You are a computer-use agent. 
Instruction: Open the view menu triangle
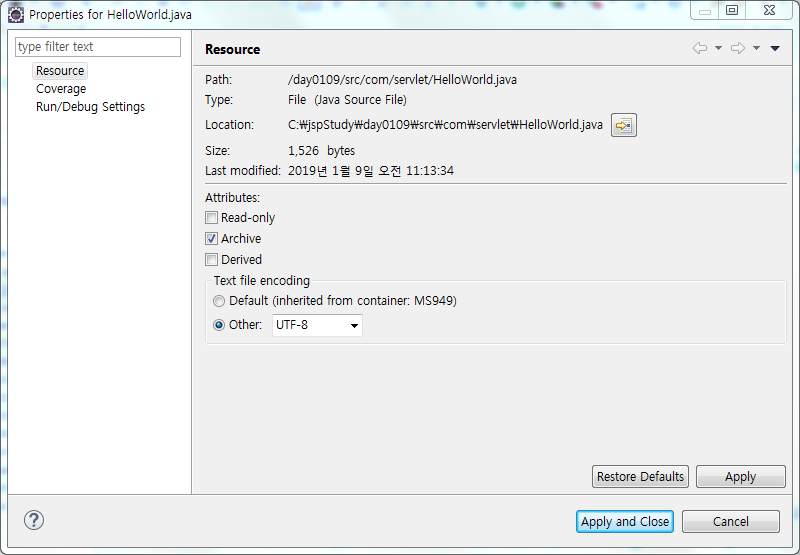[775, 48]
